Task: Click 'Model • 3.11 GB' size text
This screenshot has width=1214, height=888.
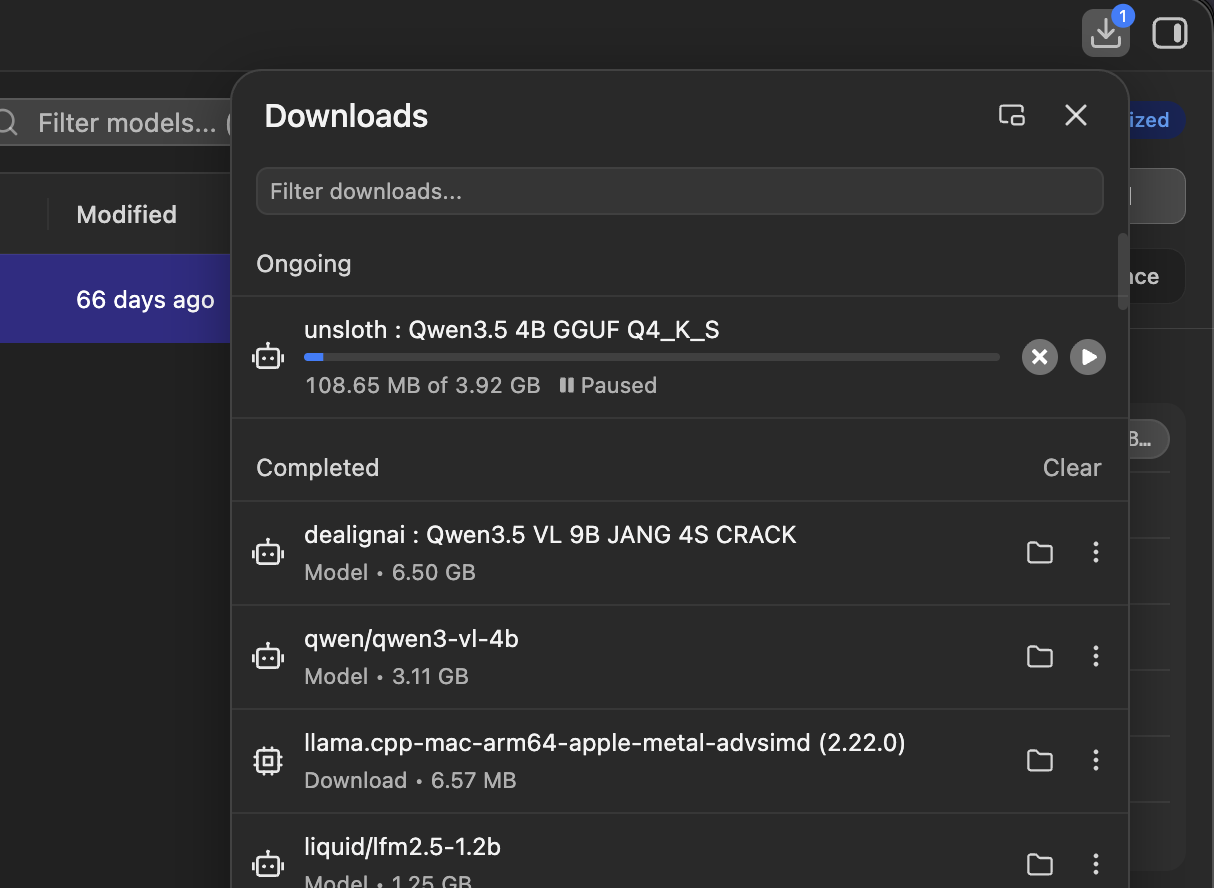Action: 386,677
